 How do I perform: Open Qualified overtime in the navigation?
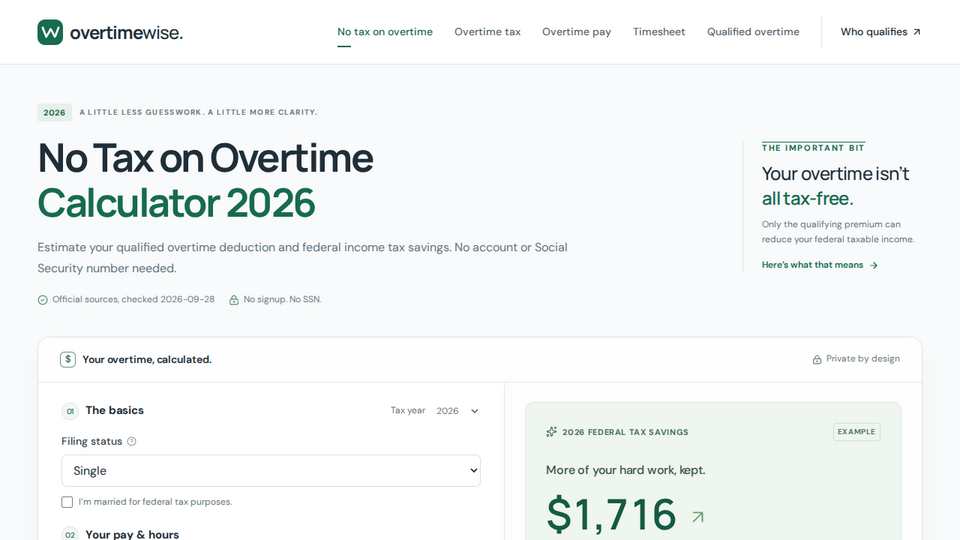753,32
